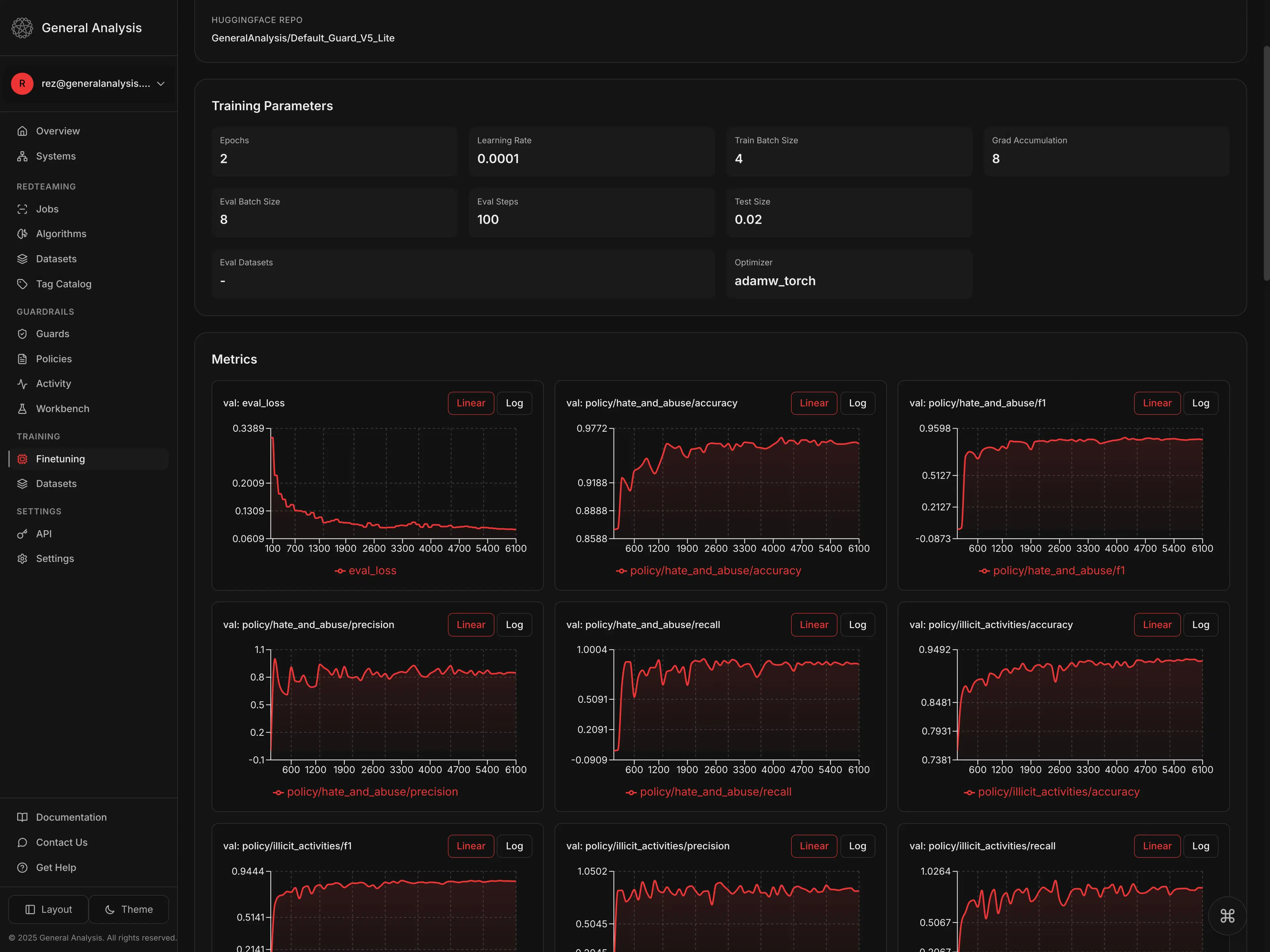
Task: Click the Systems icon in sidebar
Action: (22, 156)
